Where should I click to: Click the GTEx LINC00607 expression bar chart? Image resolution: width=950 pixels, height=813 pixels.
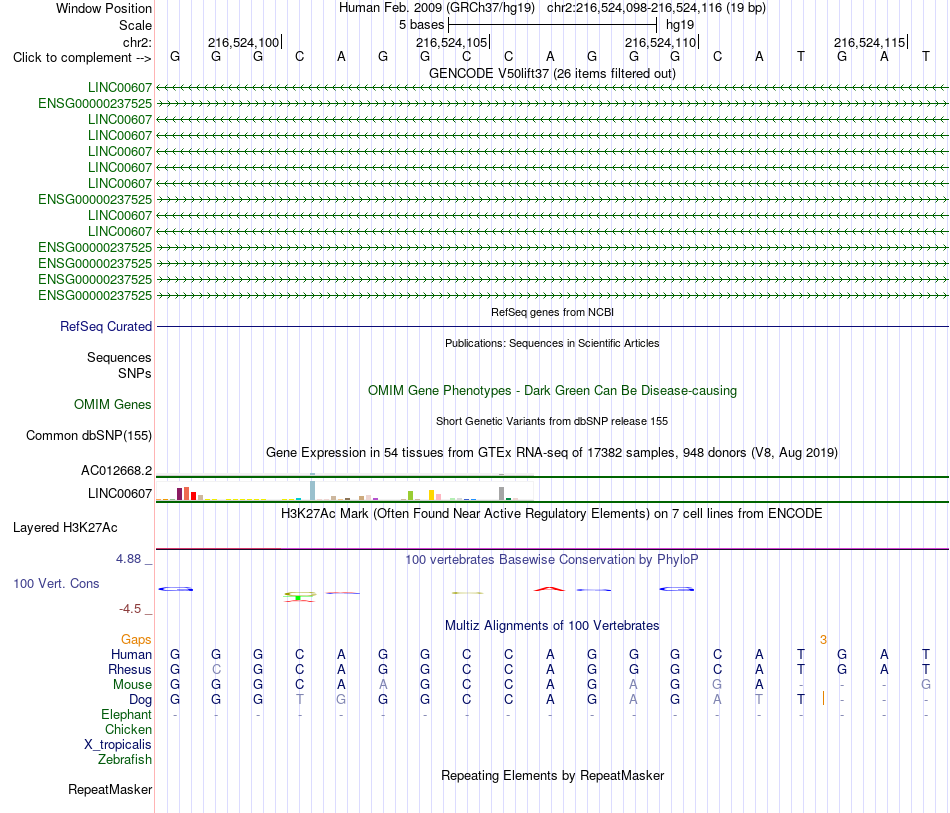[345, 490]
